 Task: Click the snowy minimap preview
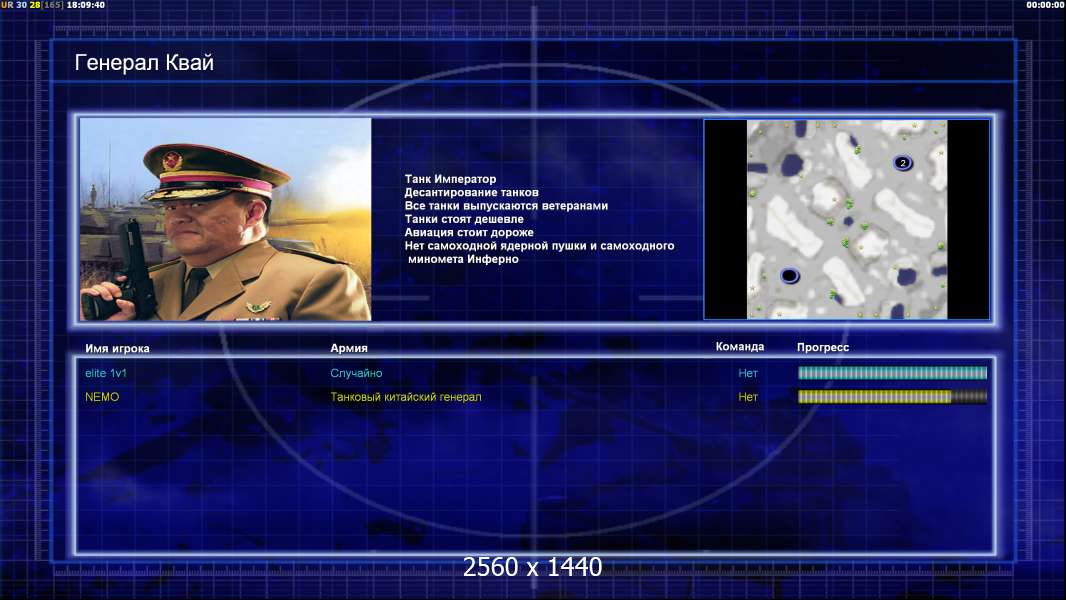tap(846, 219)
